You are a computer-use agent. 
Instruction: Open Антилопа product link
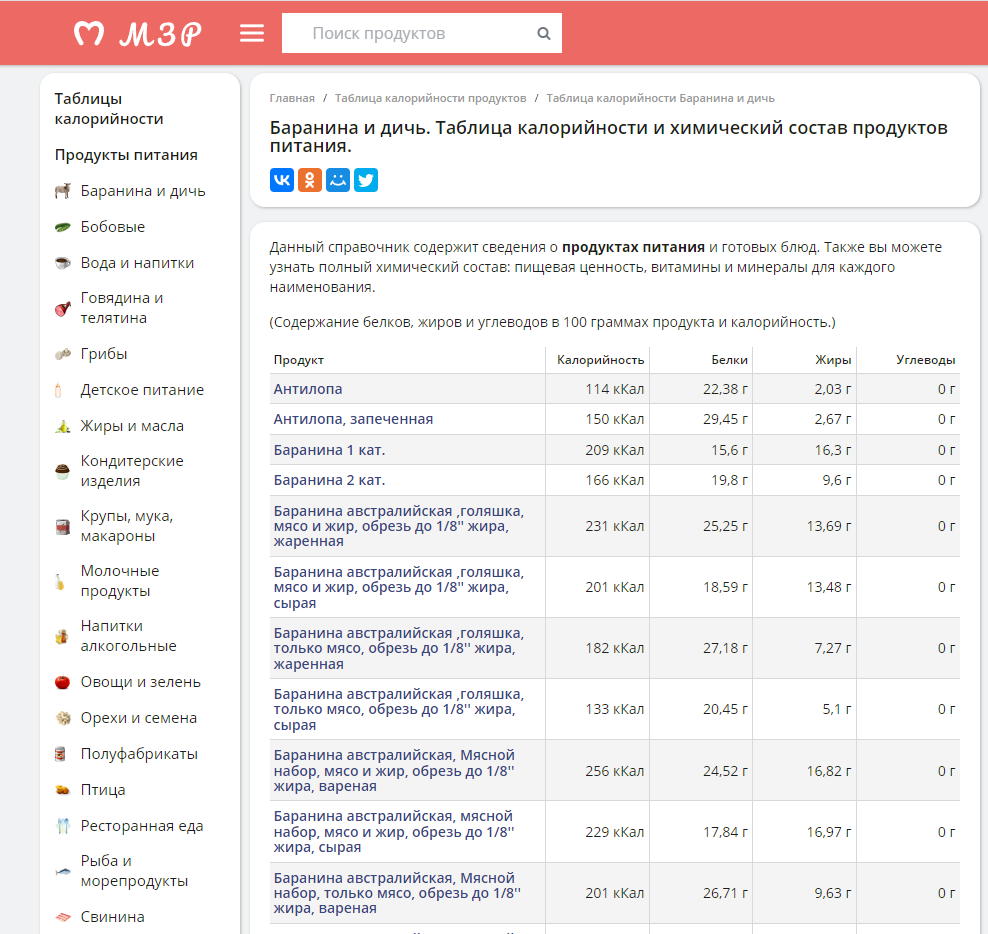[308, 389]
